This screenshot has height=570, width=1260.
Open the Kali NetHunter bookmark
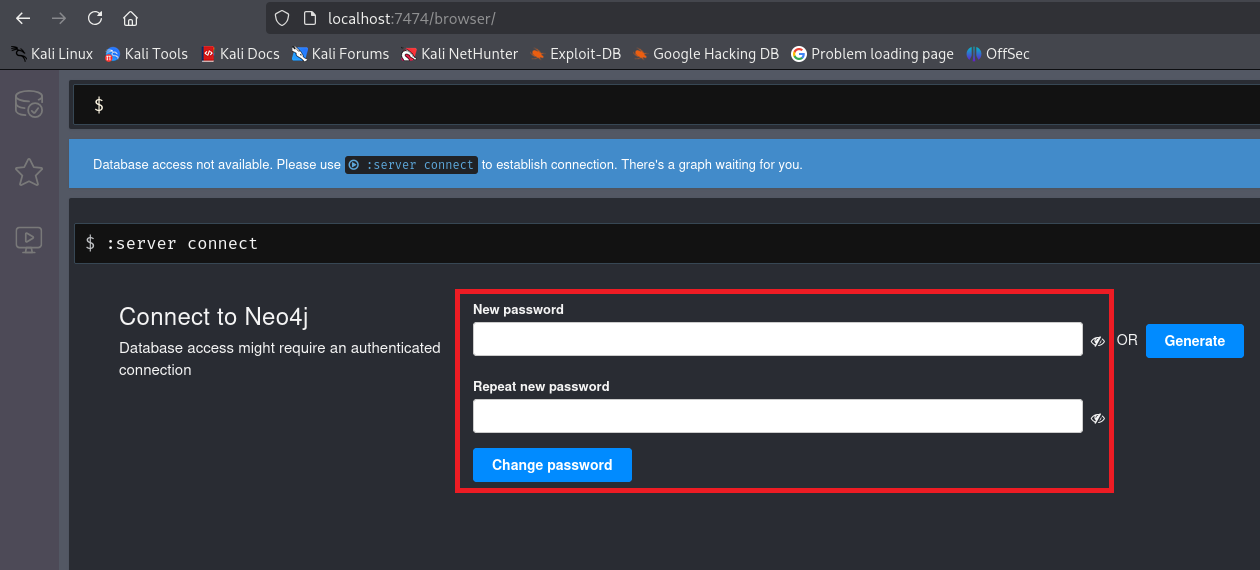tap(459, 54)
